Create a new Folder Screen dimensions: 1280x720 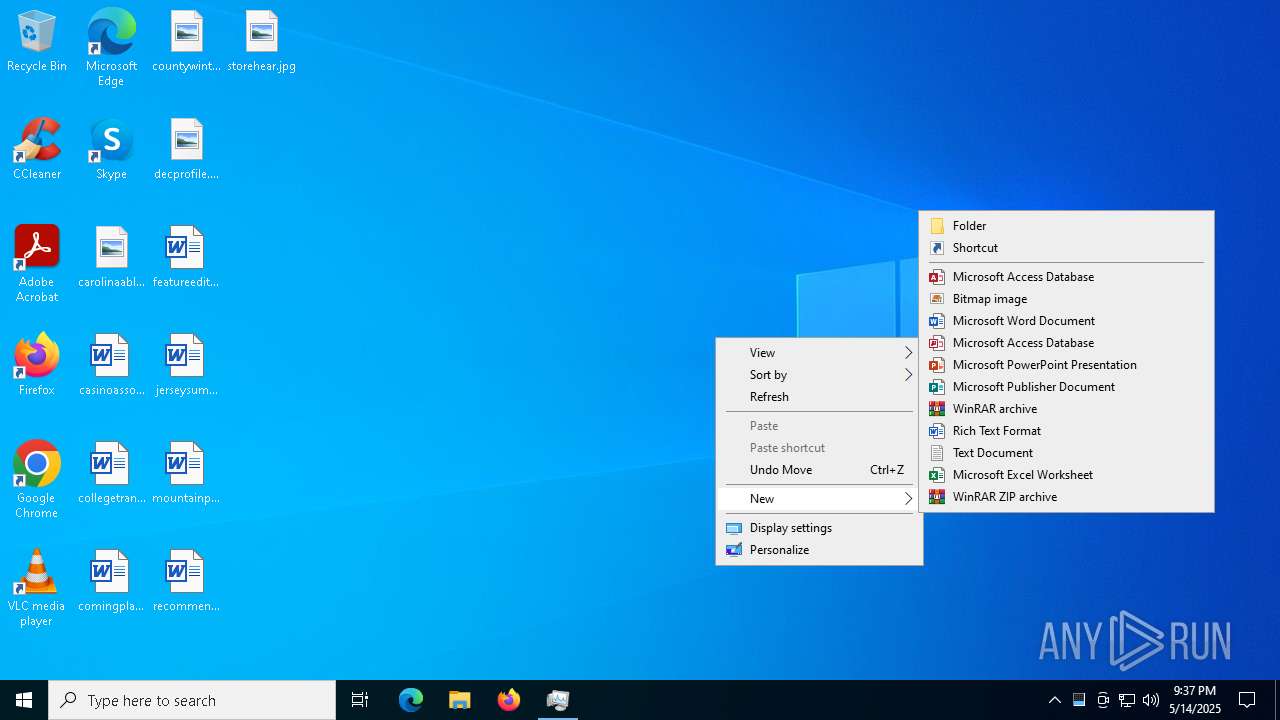(x=1066, y=225)
